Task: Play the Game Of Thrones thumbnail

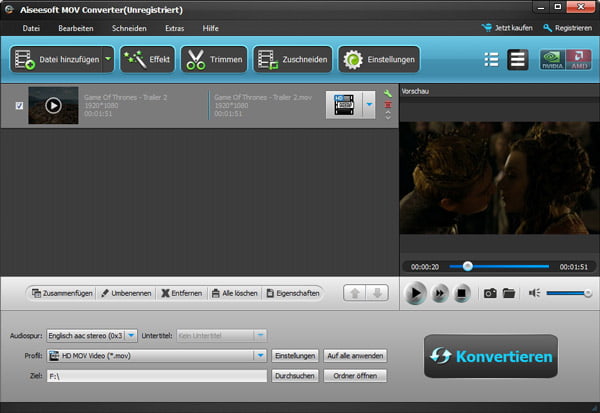Action: coord(53,105)
